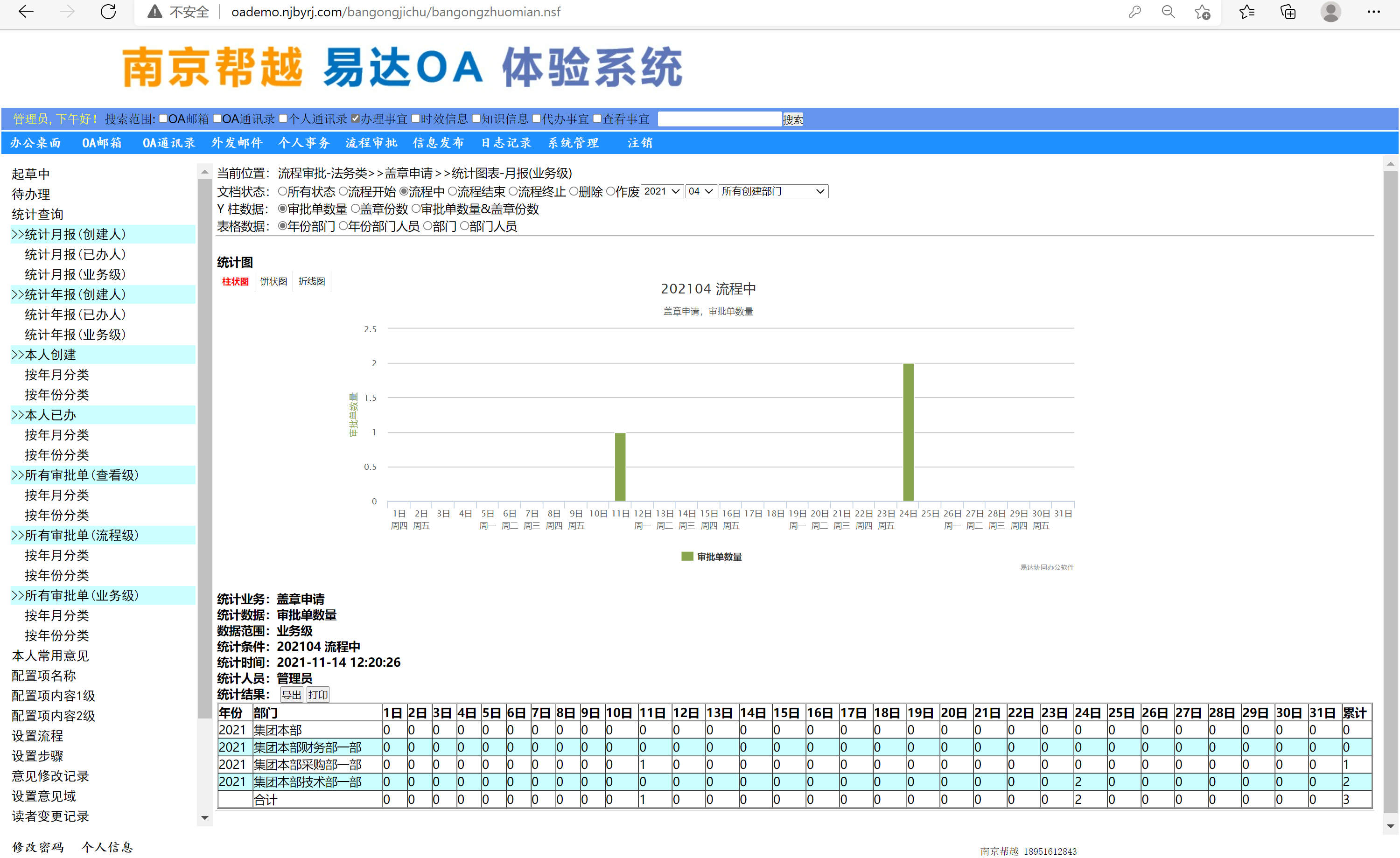Open the collections icon
Image resolution: width=1400 pixels, height=858 pixels.
1288,12
